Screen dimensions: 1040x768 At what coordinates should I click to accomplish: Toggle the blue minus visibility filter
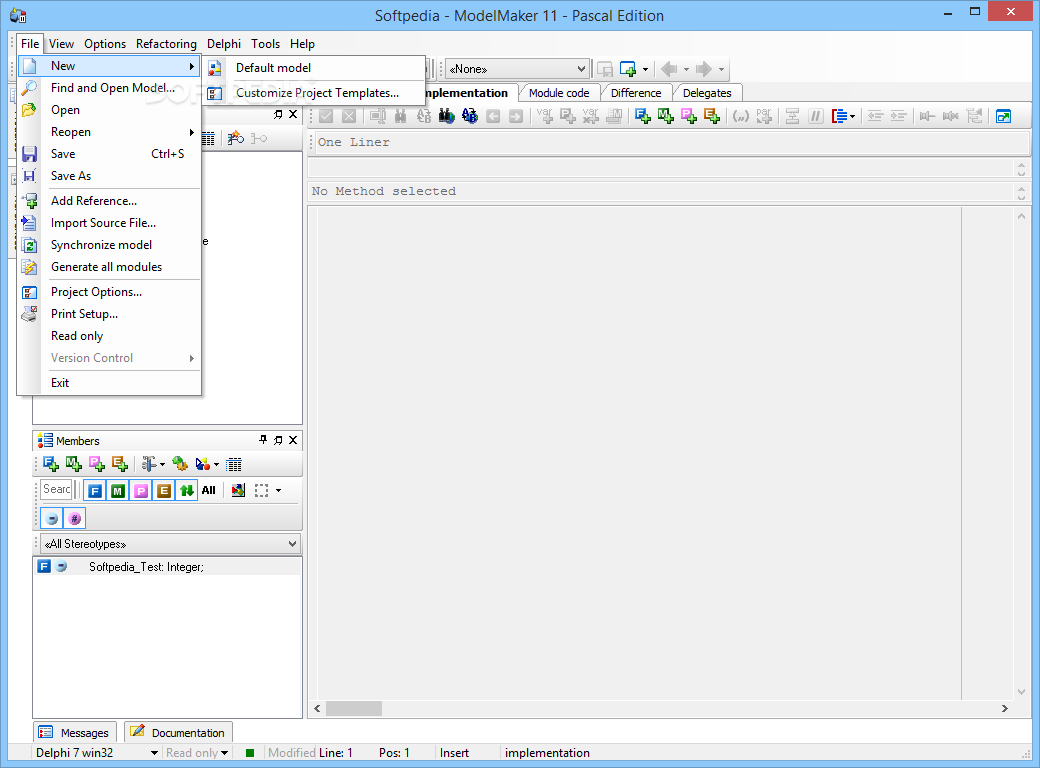coord(52,518)
